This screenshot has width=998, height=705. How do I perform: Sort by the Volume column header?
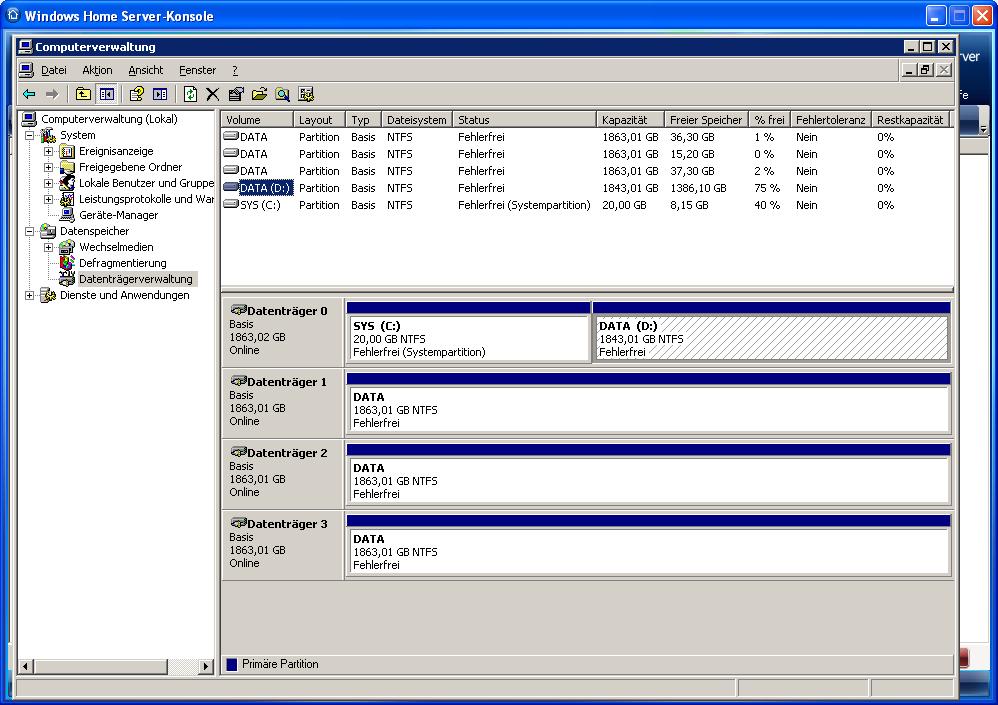257,120
